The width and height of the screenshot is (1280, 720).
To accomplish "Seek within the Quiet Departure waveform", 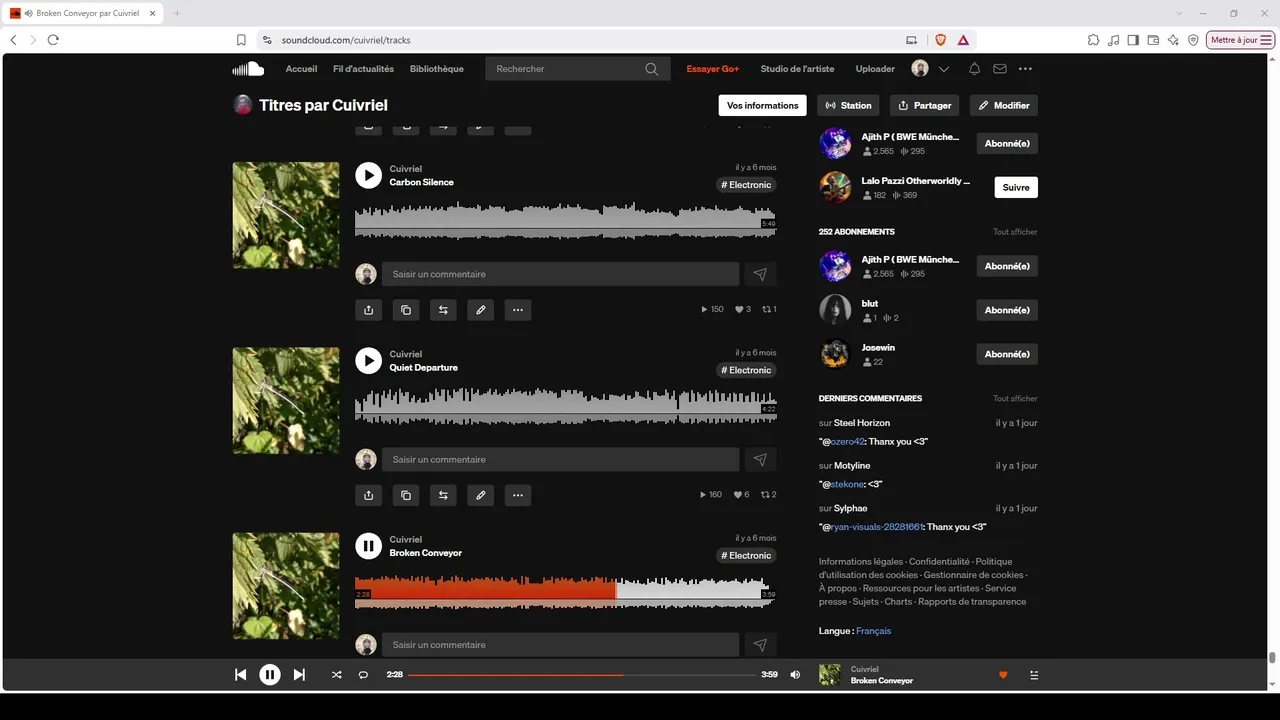I will tap(566, 405).
